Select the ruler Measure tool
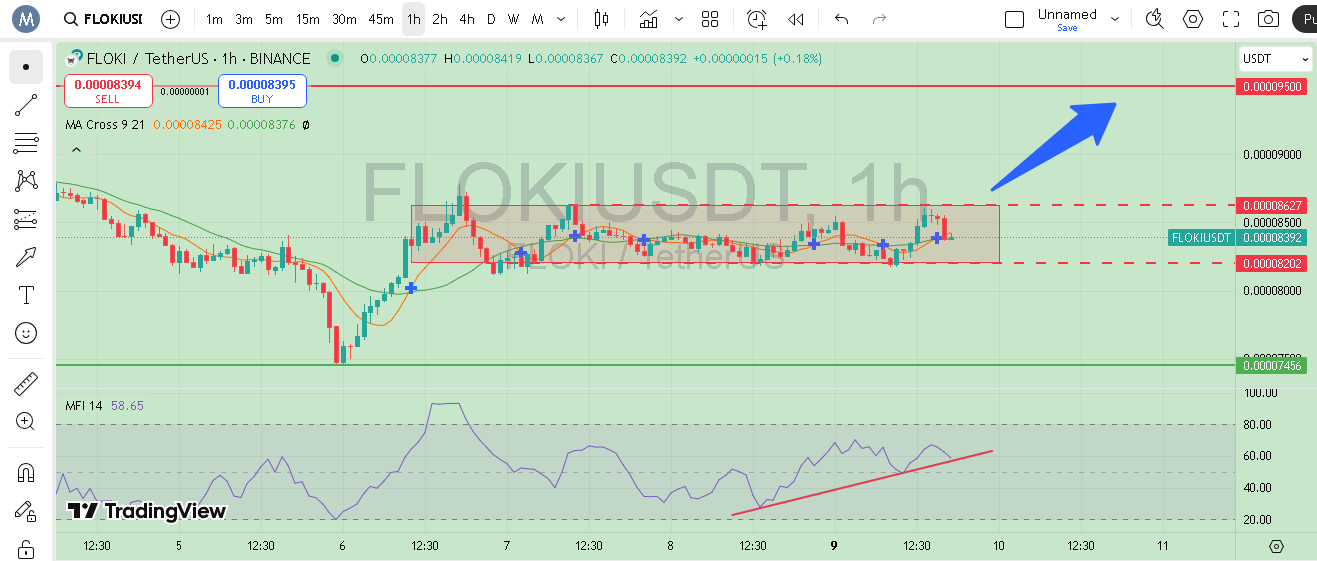Viewport: 1317px width, 561px height. click(x=26, y=384)
